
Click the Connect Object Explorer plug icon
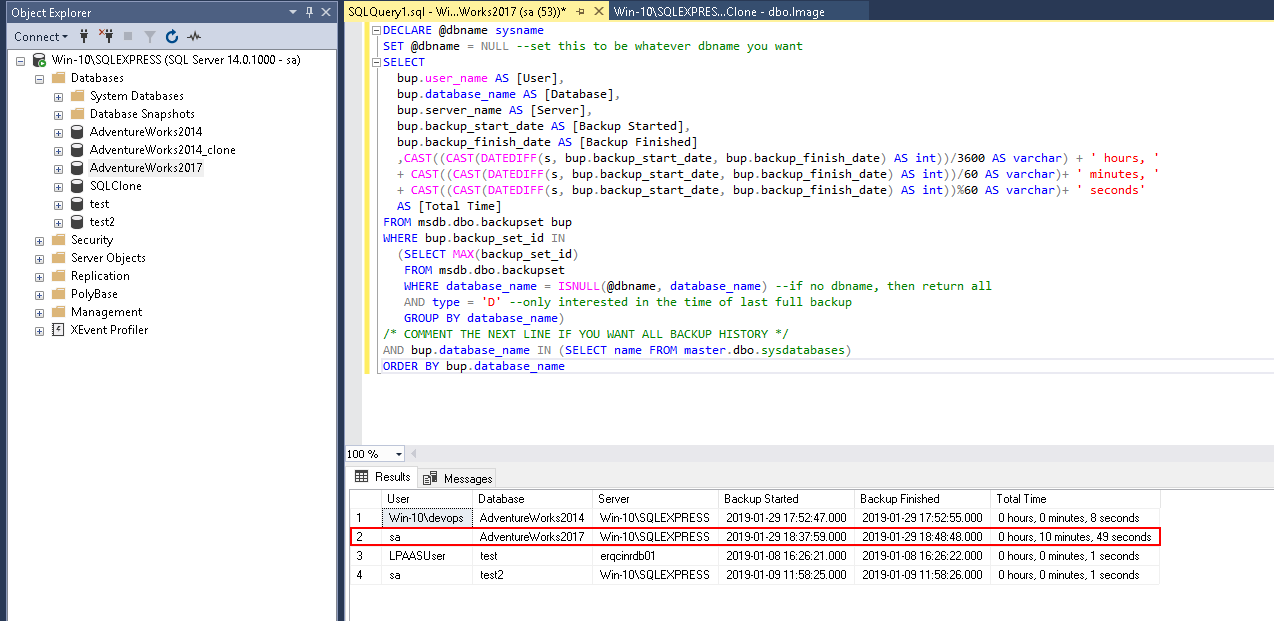[x=84, y=37]
